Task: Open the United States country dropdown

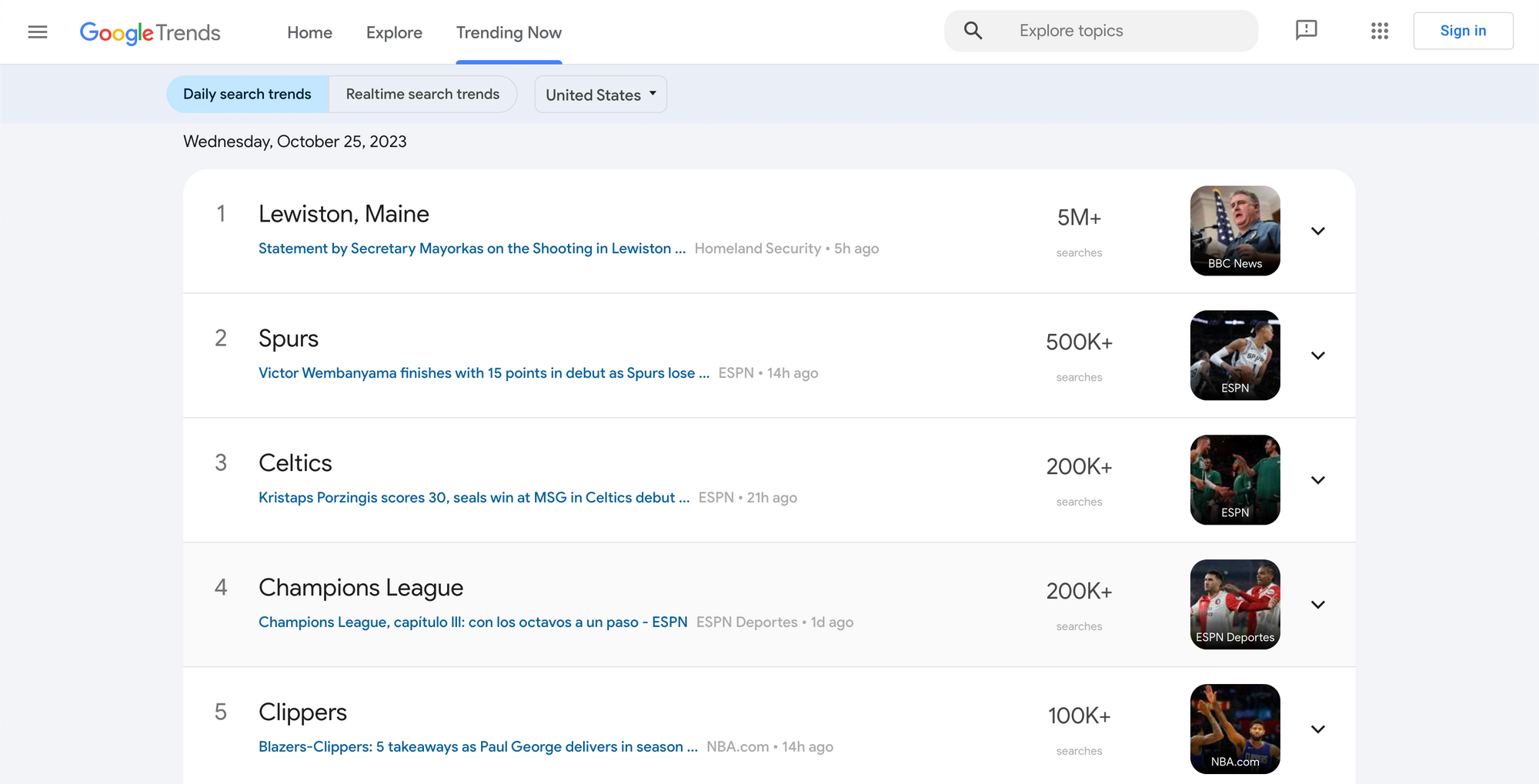Action: click(x=600, y=95)
